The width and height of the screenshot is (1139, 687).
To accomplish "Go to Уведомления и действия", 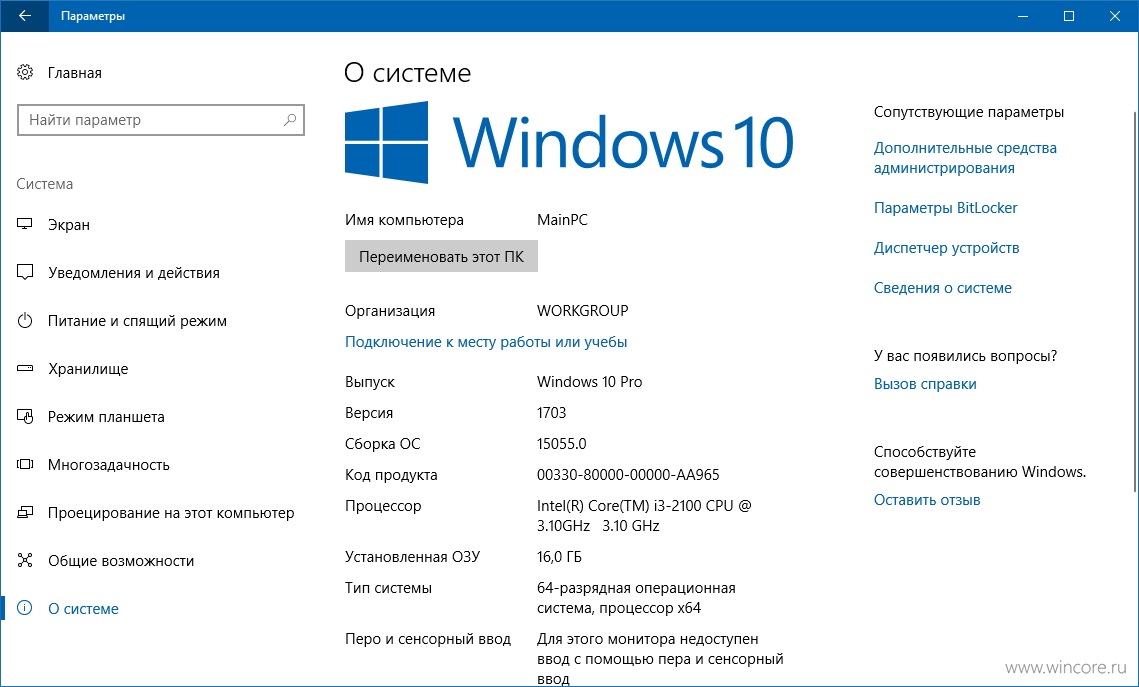I will (134, 273).
